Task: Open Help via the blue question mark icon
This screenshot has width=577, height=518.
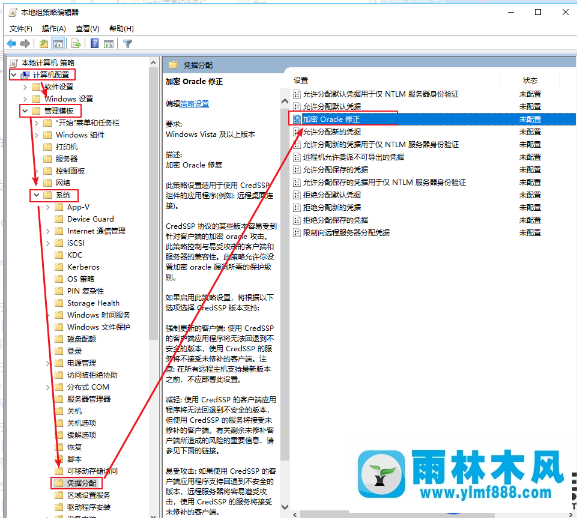Action: (x=95, y=43)
